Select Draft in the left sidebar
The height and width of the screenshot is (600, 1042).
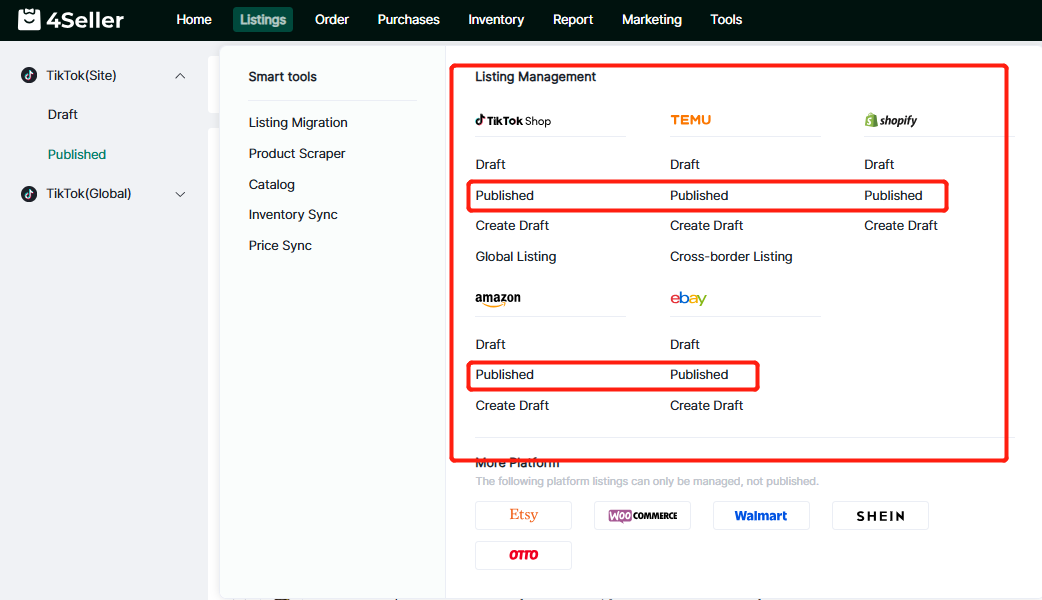[x=63, y=115]
